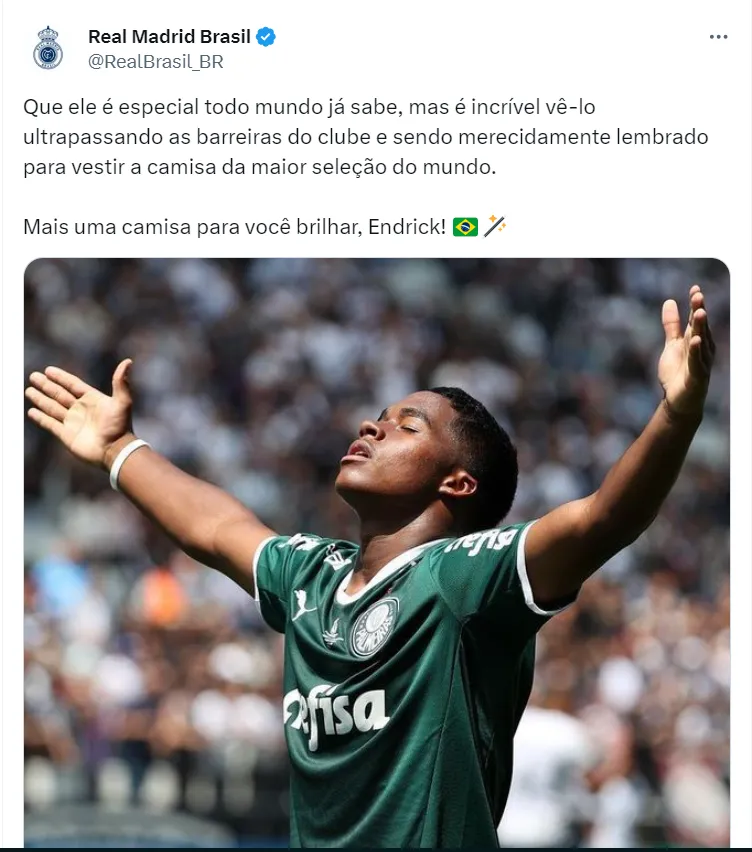Click the blue verified badge
Screen dimensions: 752x852
pyautogui.click(x=266, y=37)
